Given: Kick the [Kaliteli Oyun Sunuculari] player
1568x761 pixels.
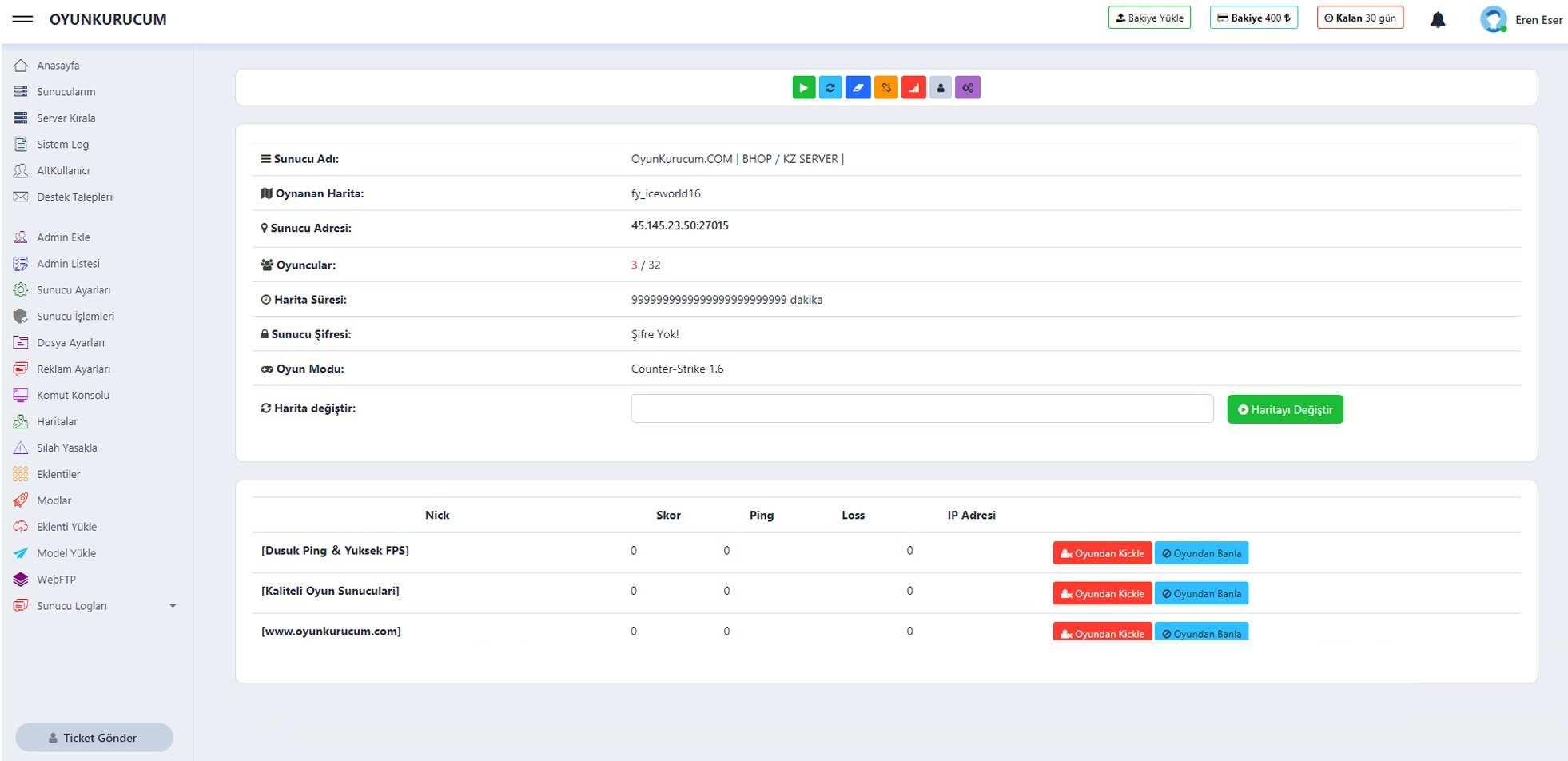Looking at the screenshot, I should pos(1102,593).
